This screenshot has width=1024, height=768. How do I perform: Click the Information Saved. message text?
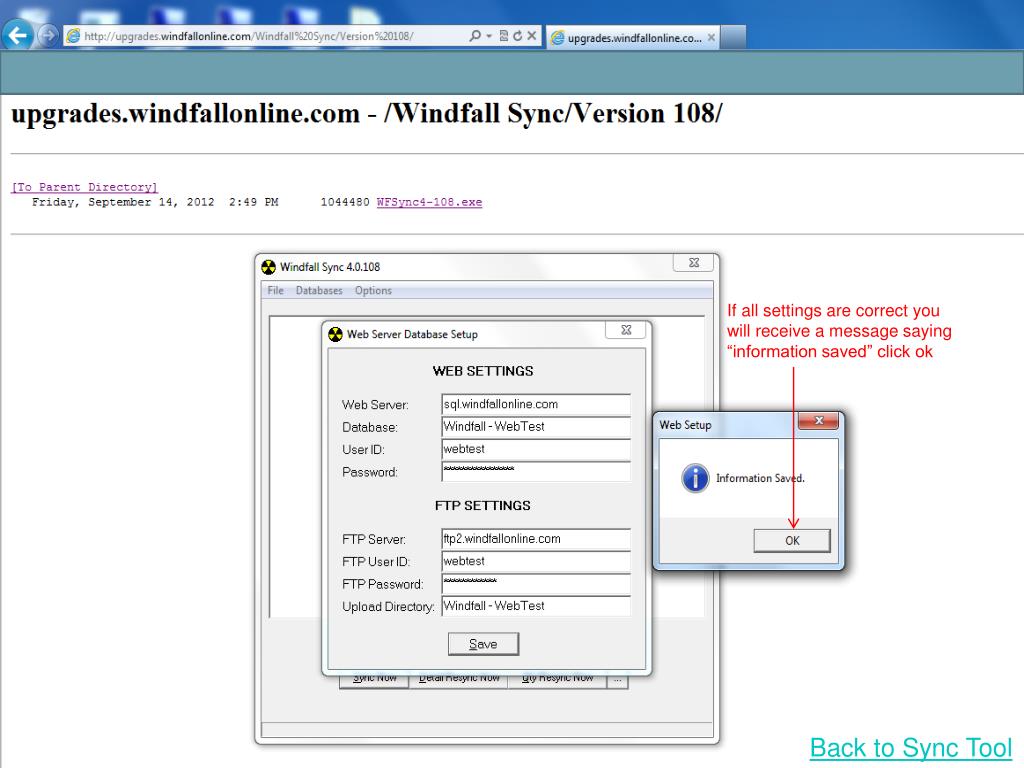760,478
